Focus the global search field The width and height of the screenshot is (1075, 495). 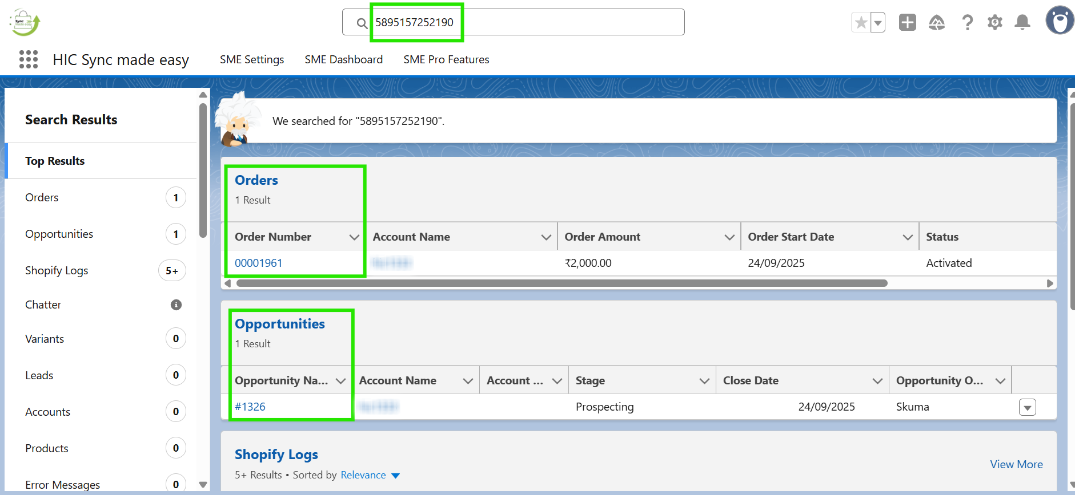513,22
